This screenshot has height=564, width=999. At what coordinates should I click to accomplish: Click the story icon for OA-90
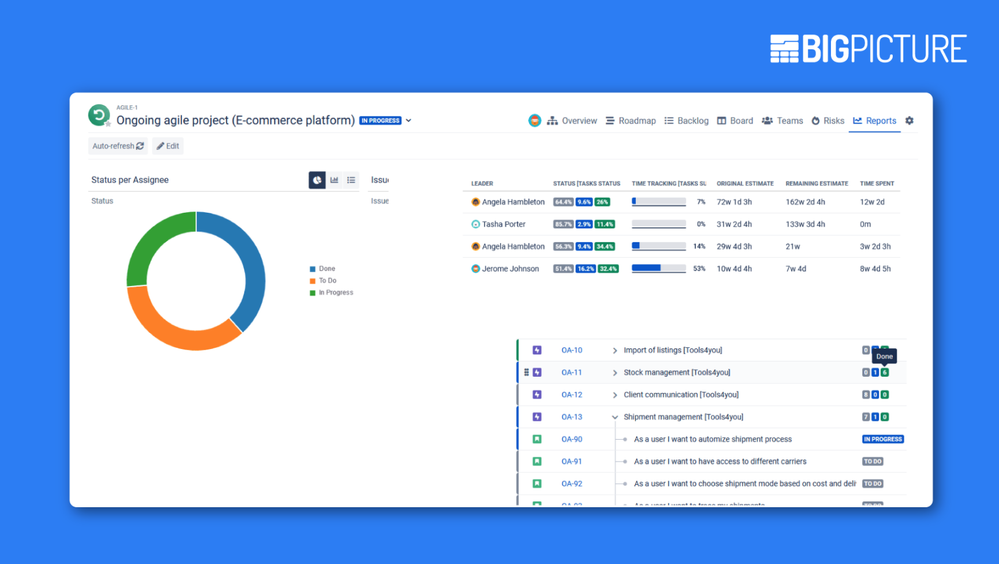pyautogui.click(x=537, y=439)
